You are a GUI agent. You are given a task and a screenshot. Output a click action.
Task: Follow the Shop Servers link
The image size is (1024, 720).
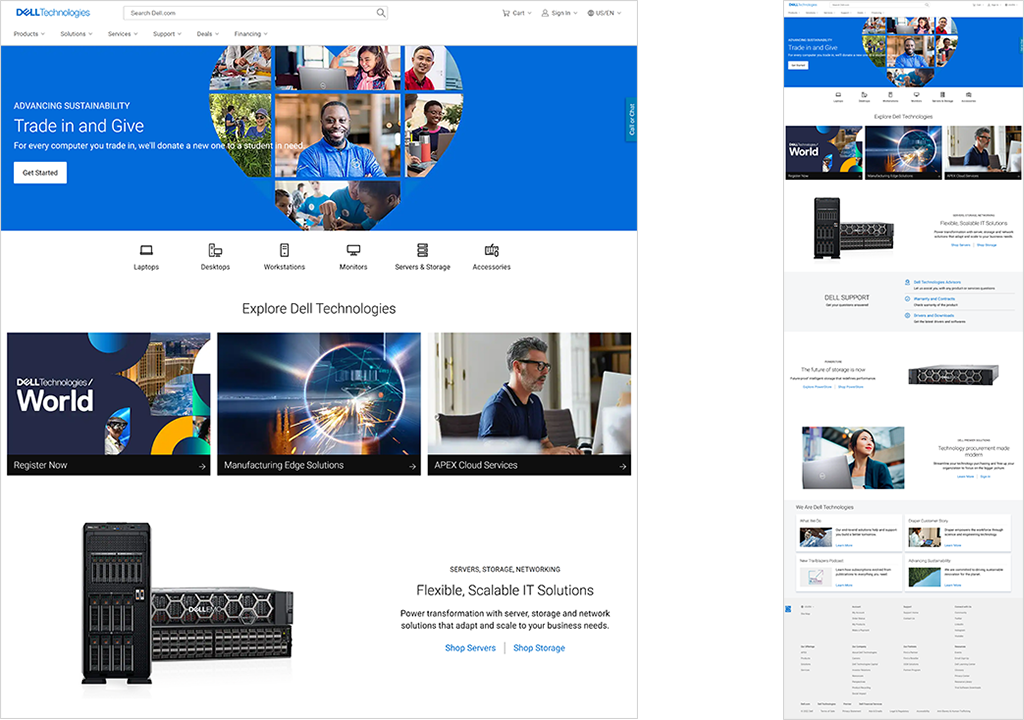pos(470,648)
